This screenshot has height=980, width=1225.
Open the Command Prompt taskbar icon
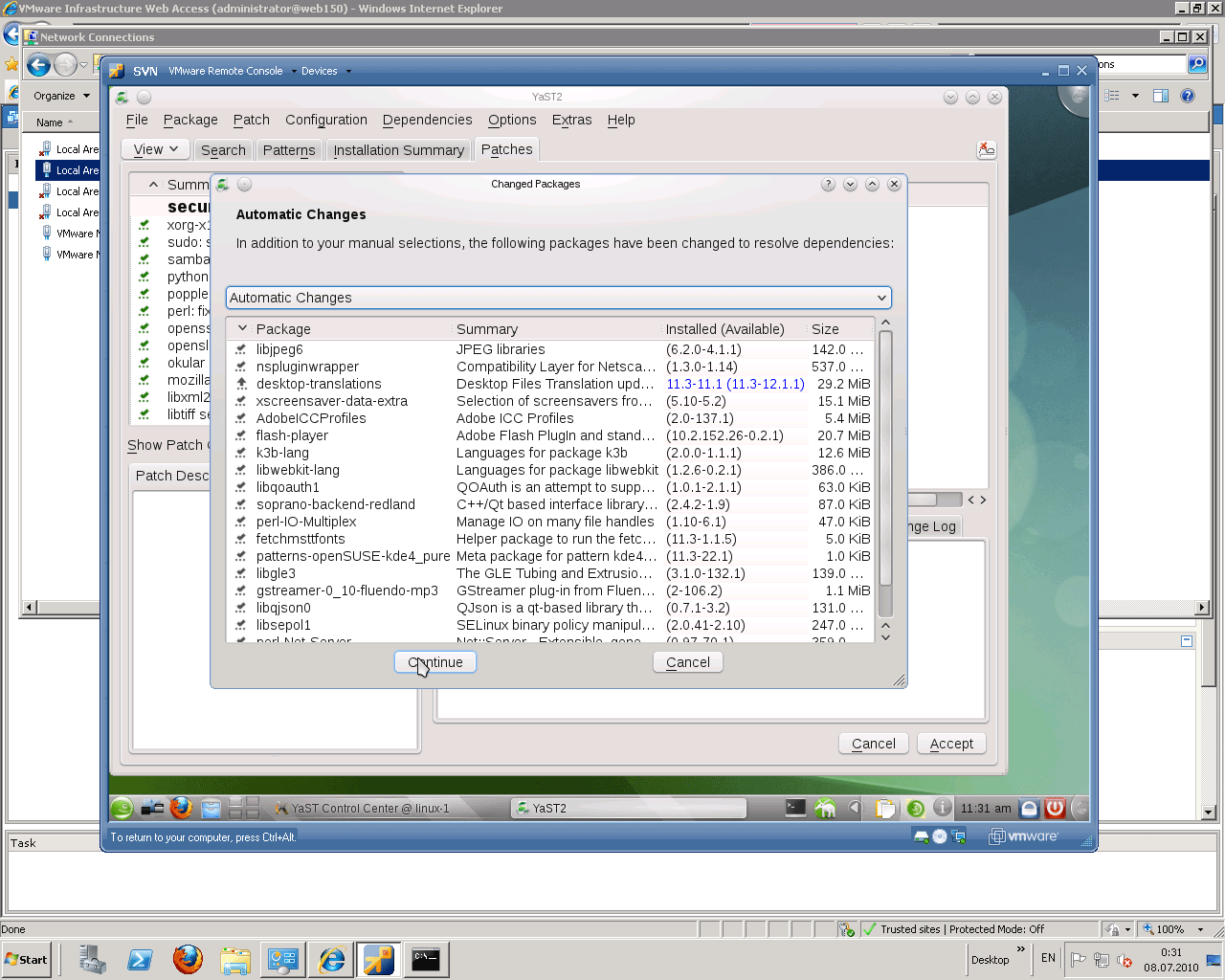coord(425,959)
